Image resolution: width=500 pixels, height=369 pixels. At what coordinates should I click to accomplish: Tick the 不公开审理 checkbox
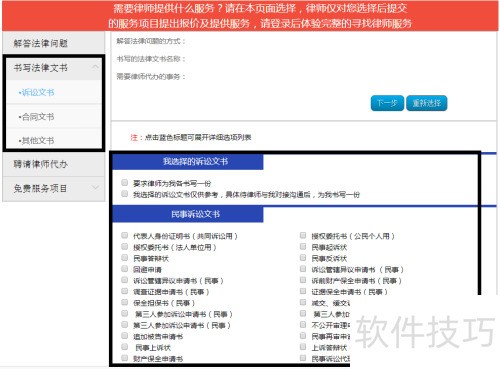tap(303, 324)
